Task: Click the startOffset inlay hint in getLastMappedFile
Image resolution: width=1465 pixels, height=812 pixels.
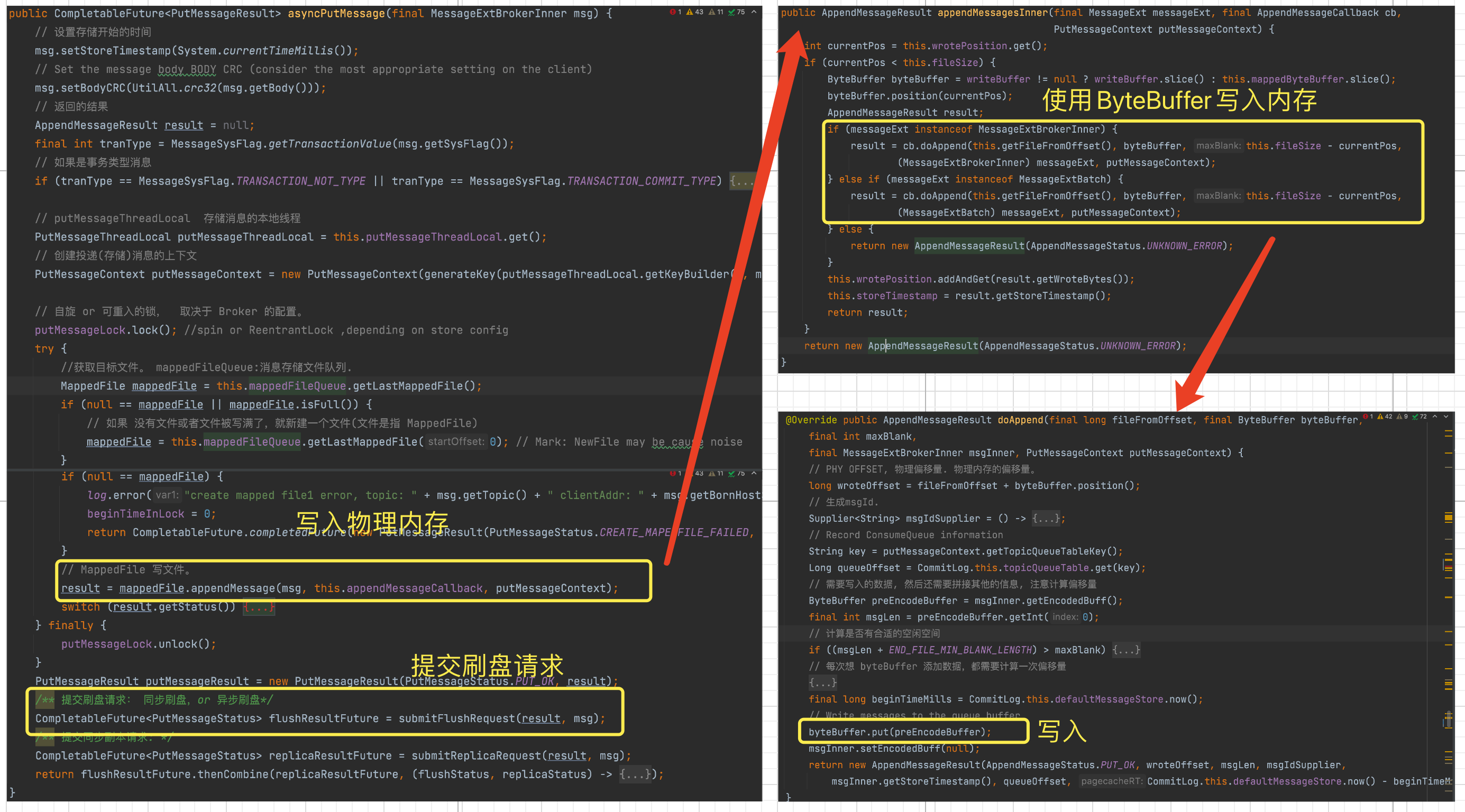Action: (455, 442)
